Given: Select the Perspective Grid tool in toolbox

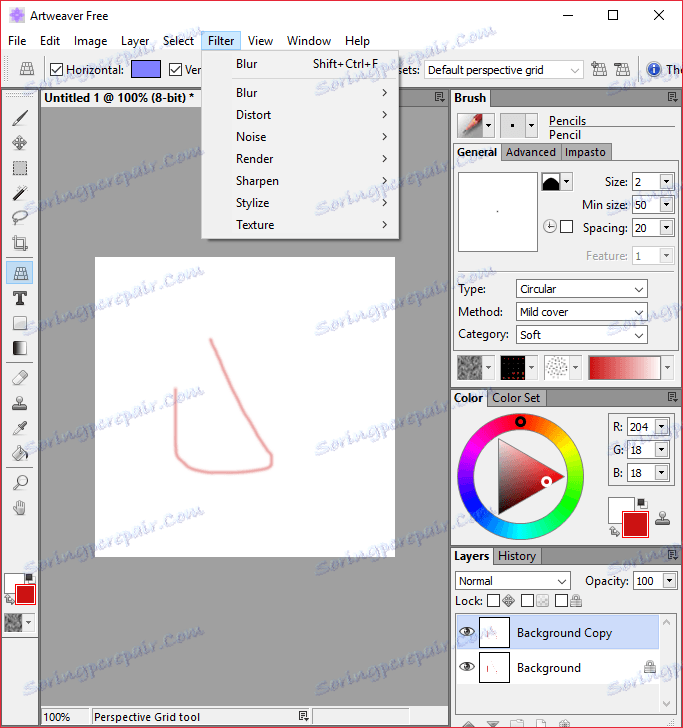Looking at the screenshot, I should pyautogui.click(x=20, y=273).
